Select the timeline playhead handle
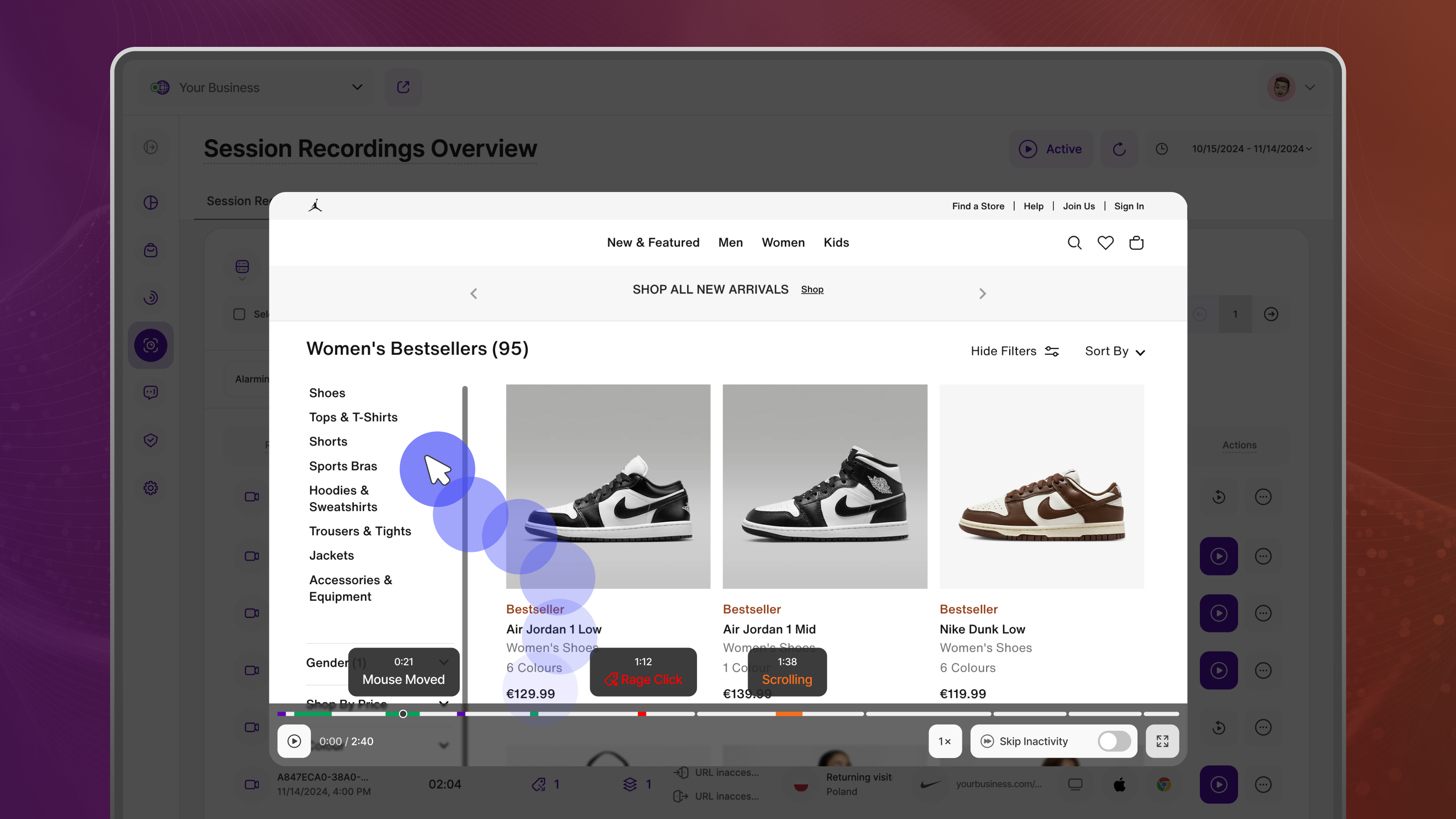The width and height of the screenshot is (1456, 819). tap(403, 714)
